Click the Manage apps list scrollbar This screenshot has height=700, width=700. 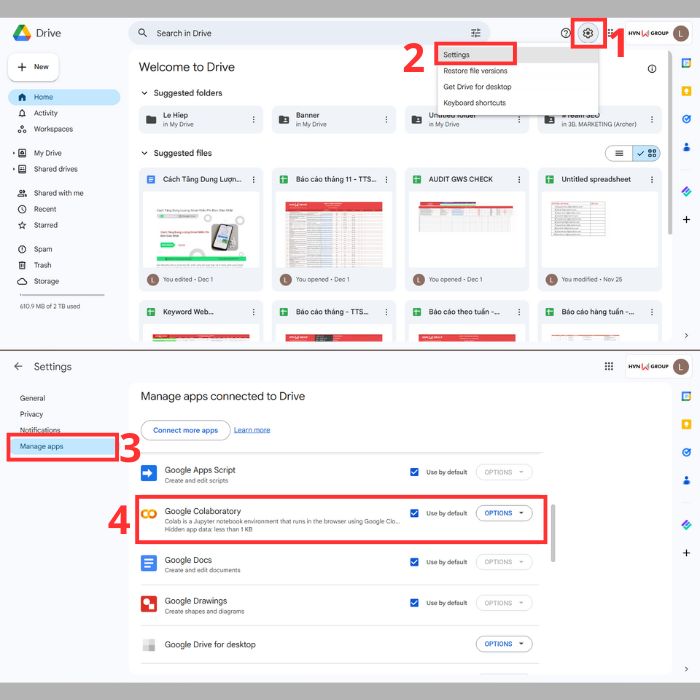[553, 533]
